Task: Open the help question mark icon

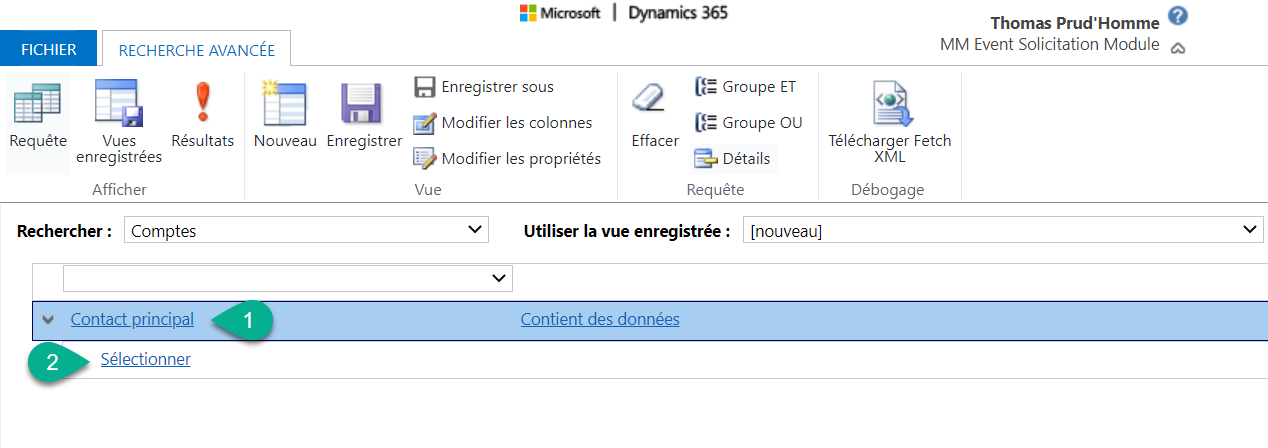Action: (1177, 17)
